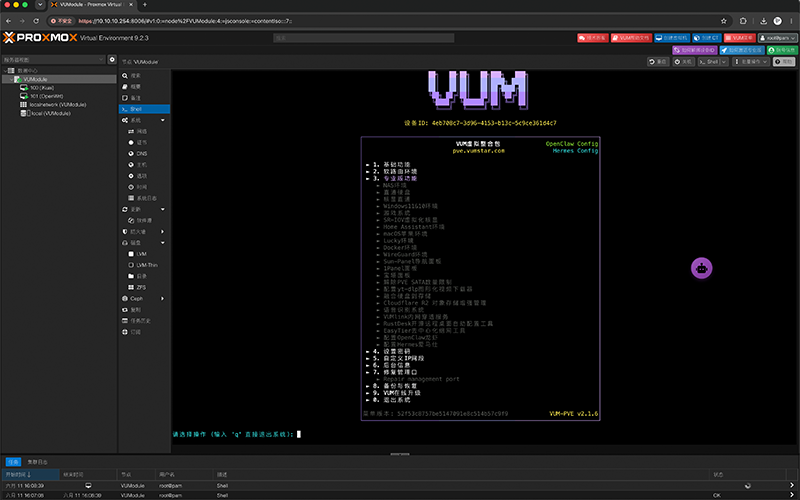Screen dimensions: 800x500
Task: Open Disks (磁盘) in side menu
Action: coord(136,243)
